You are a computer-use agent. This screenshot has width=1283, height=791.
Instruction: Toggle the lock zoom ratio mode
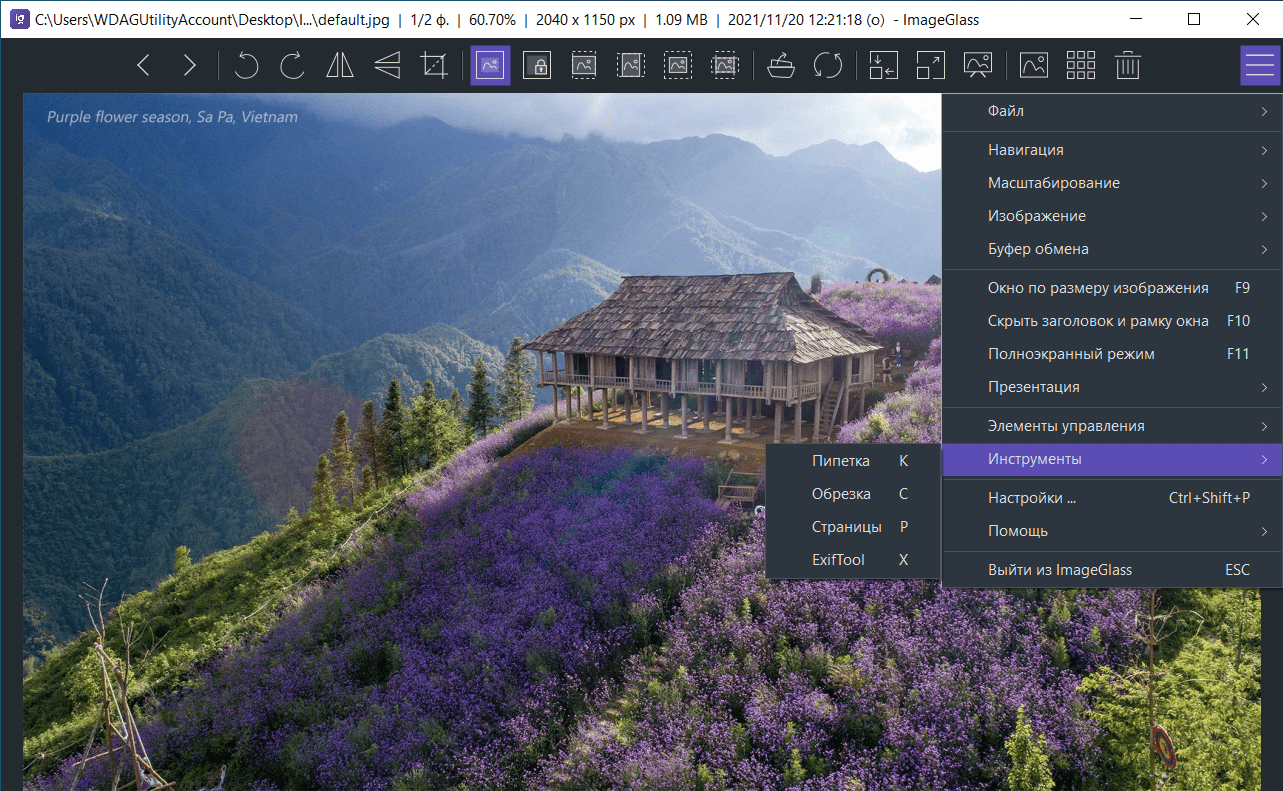[x=537, y=66]
